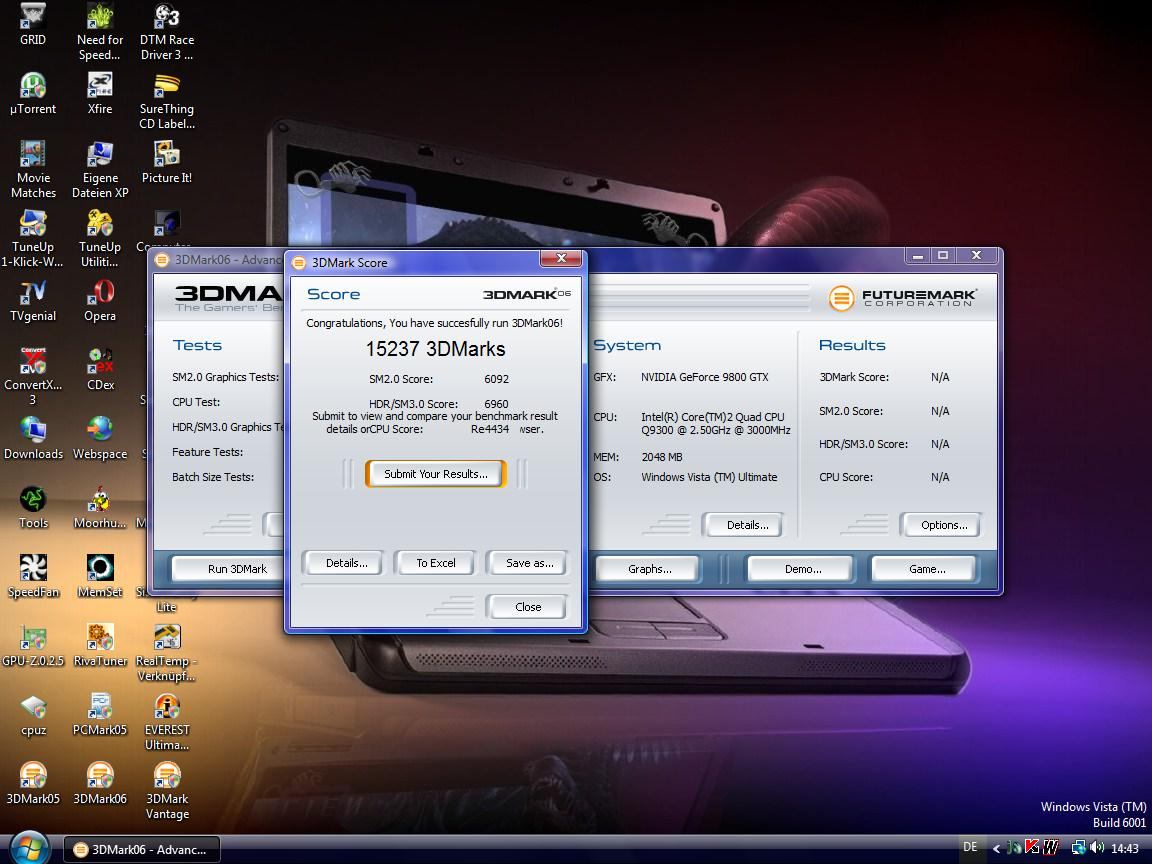Click the DE language indicator in tray
This screenshot has width=1152, height=864.
pos(970,847)
